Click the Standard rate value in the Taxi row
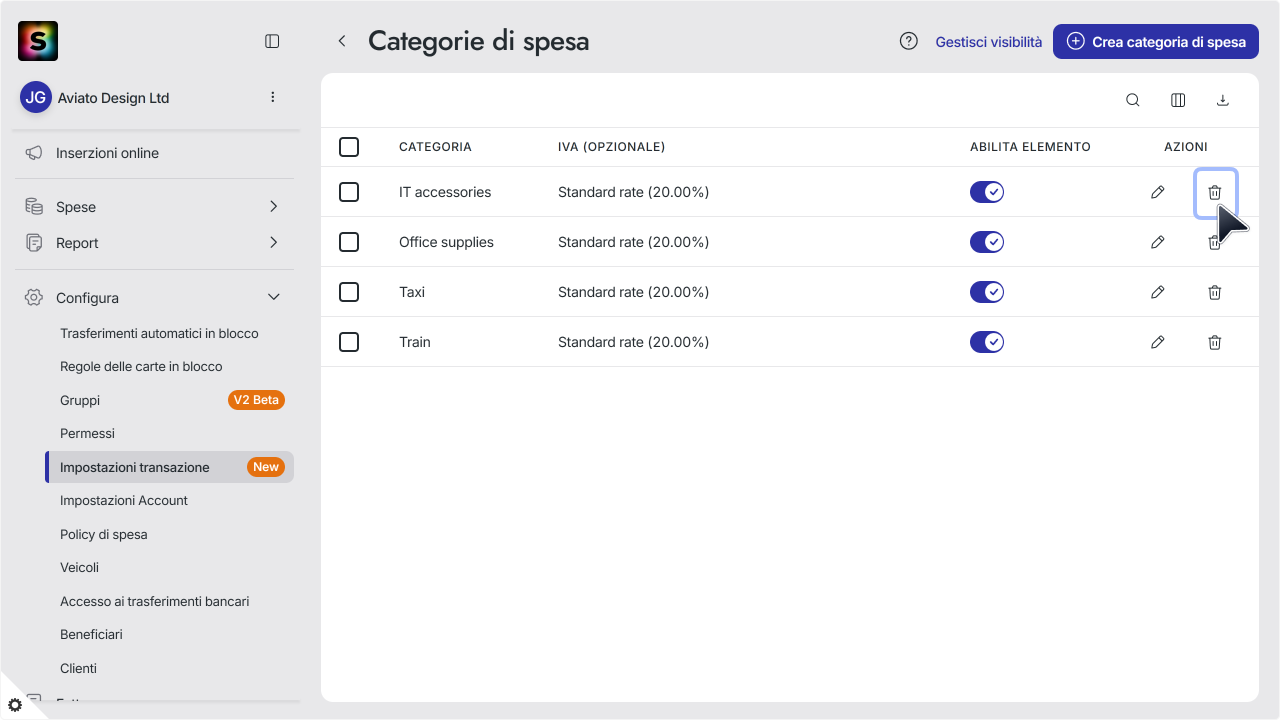Image resolution: width=1280 pixels, height=720 pixels. pyautogui.click(x=633, y=292)
